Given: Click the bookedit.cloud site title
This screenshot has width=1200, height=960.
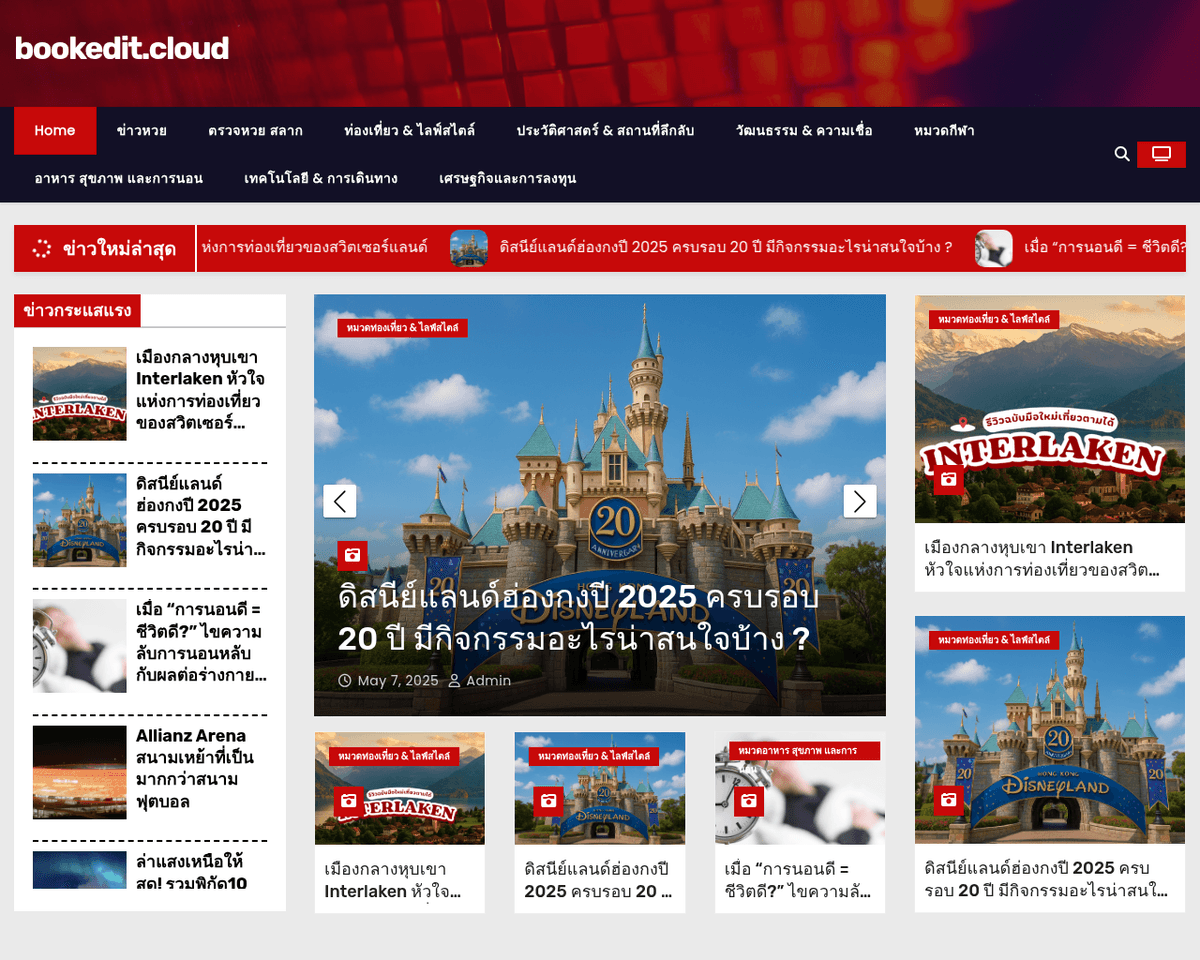Looking at the screenshot, I should [122, 48].
